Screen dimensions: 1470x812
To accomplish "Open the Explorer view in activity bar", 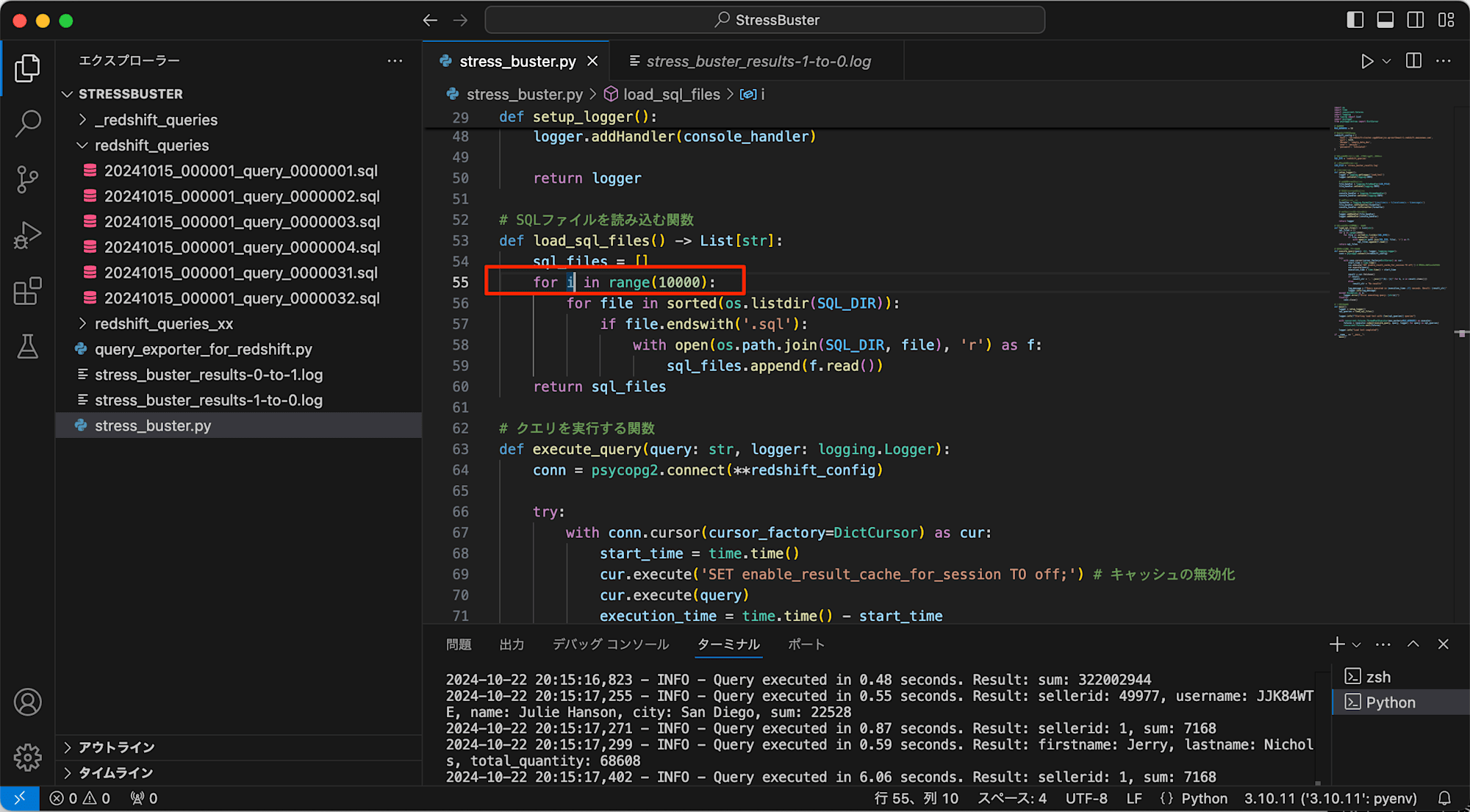I will click(27, 68).
